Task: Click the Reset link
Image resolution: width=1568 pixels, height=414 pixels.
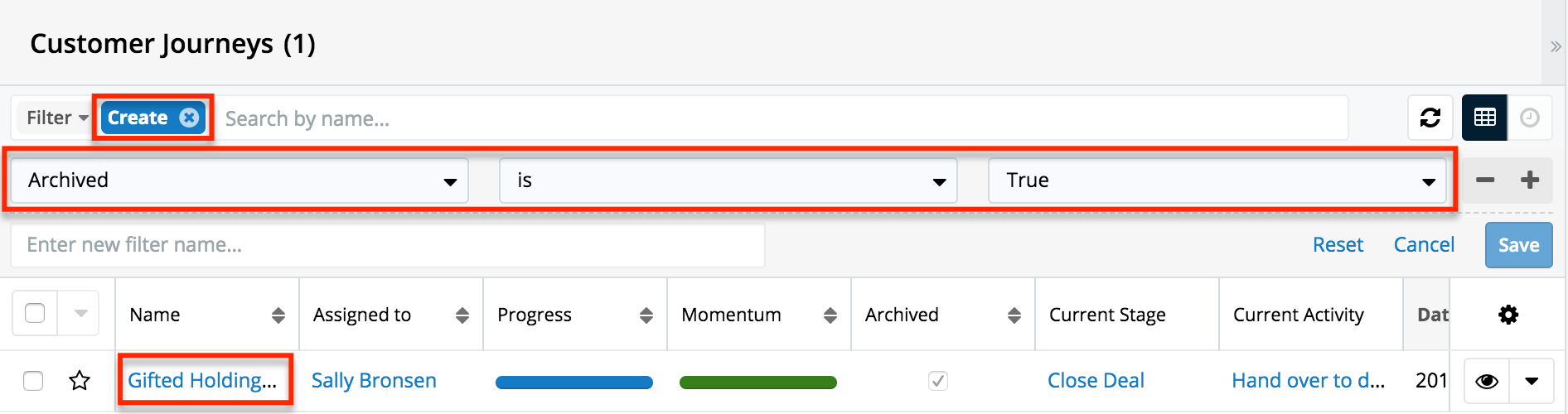Action: [1338, 244]
